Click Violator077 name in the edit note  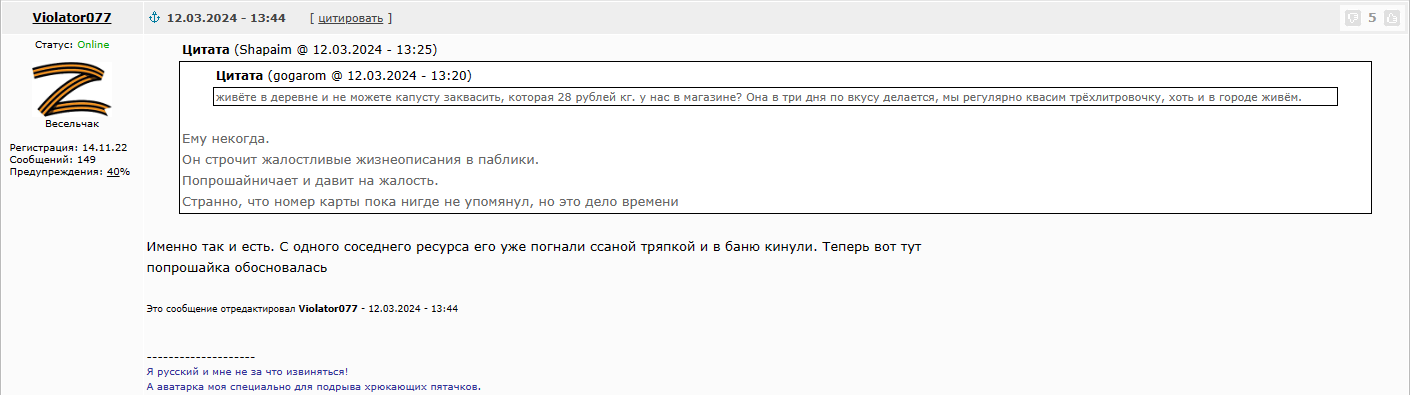pos(328,309)
